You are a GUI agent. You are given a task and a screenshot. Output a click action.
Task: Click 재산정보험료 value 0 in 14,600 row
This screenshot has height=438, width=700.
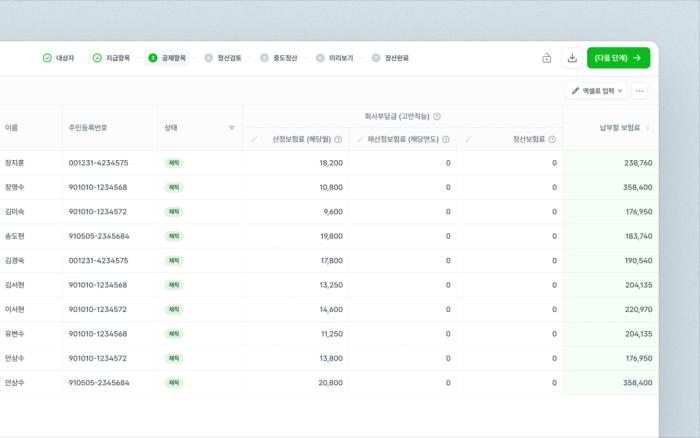pyautogui.click(x=448, y=309)
